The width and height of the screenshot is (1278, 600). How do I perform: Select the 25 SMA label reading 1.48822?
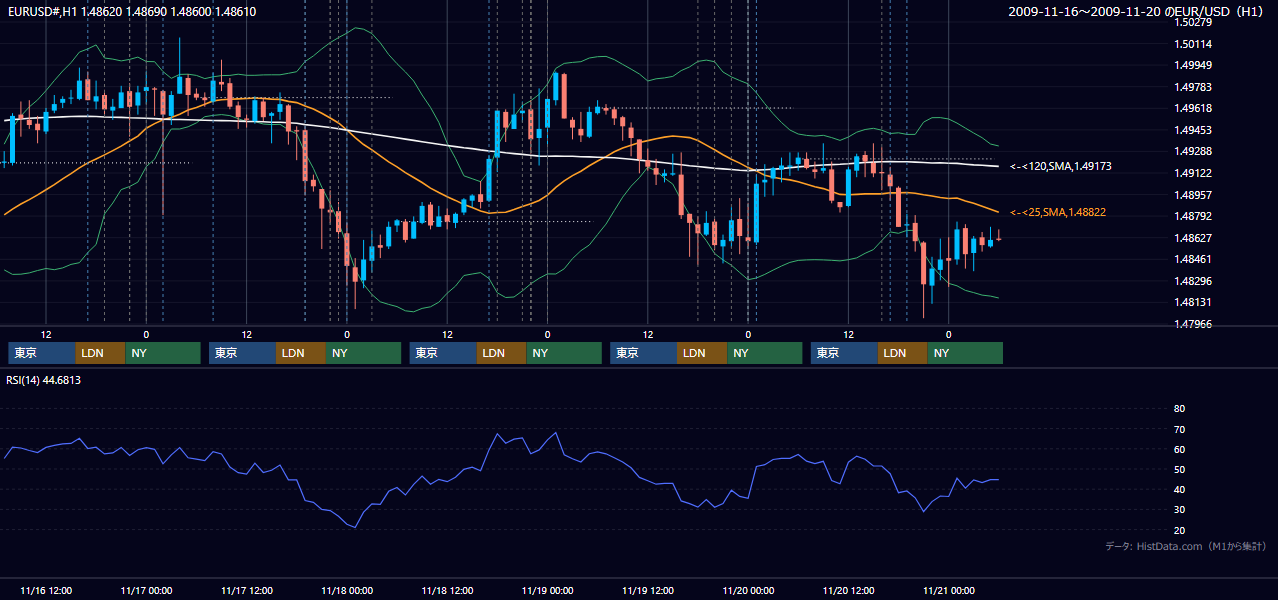click(1058, 212)
